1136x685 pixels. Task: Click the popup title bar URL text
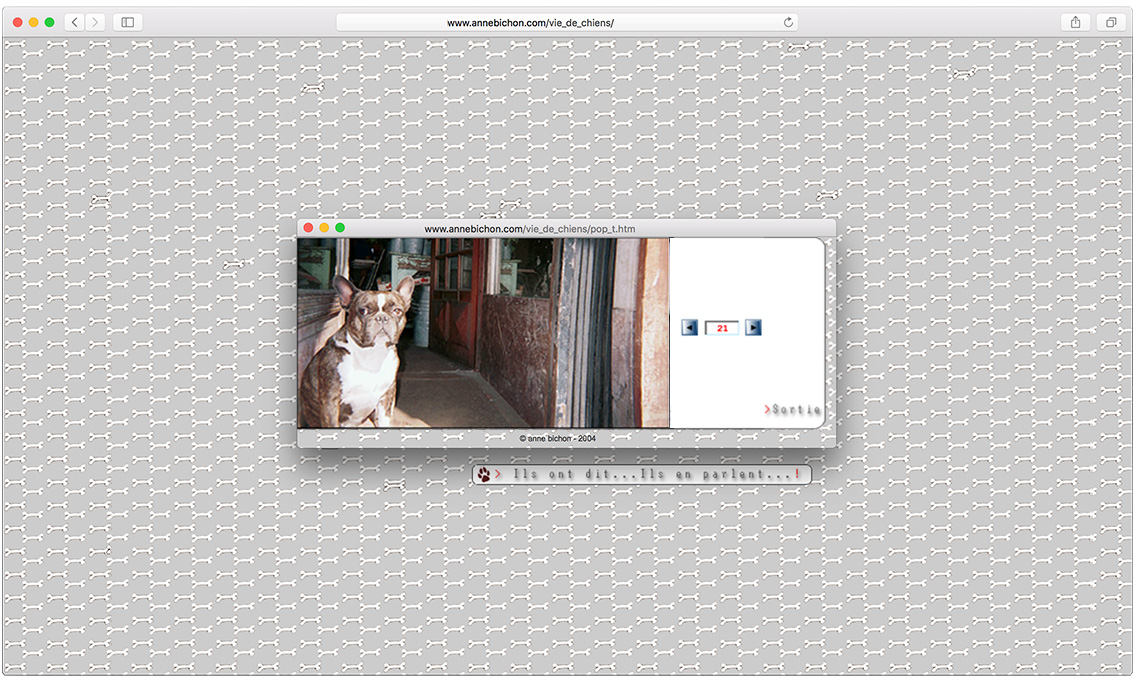tap(529, 229)
